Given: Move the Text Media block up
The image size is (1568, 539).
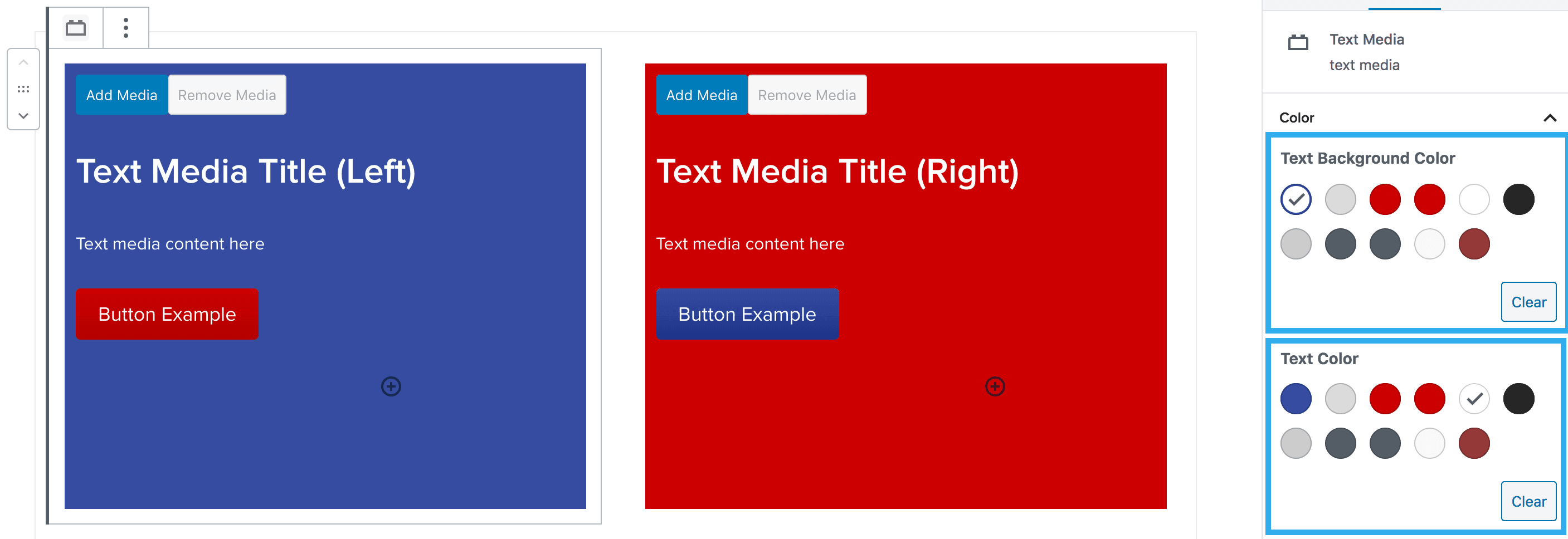Looking at the screenshot, I should tap(23, 61).
